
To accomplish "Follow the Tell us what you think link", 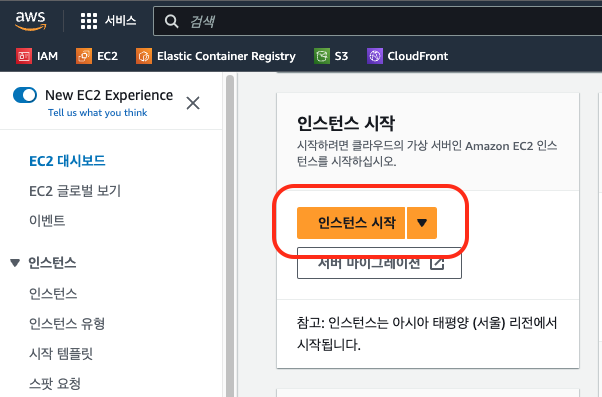I will 98,112.
